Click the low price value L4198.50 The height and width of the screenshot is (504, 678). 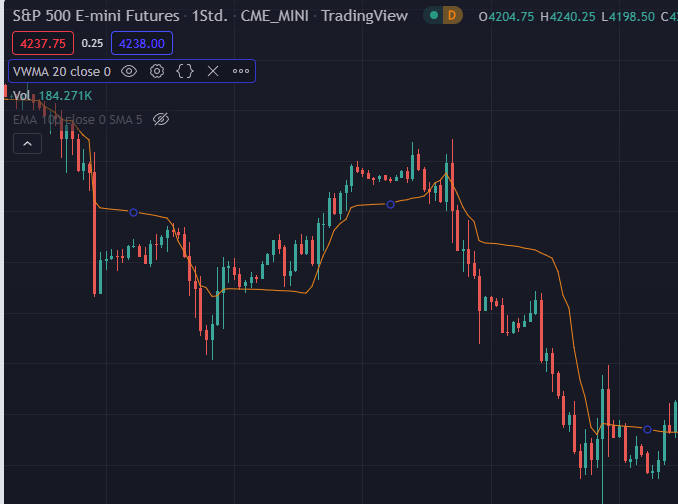pyautogui.click(x=628, y=17)
